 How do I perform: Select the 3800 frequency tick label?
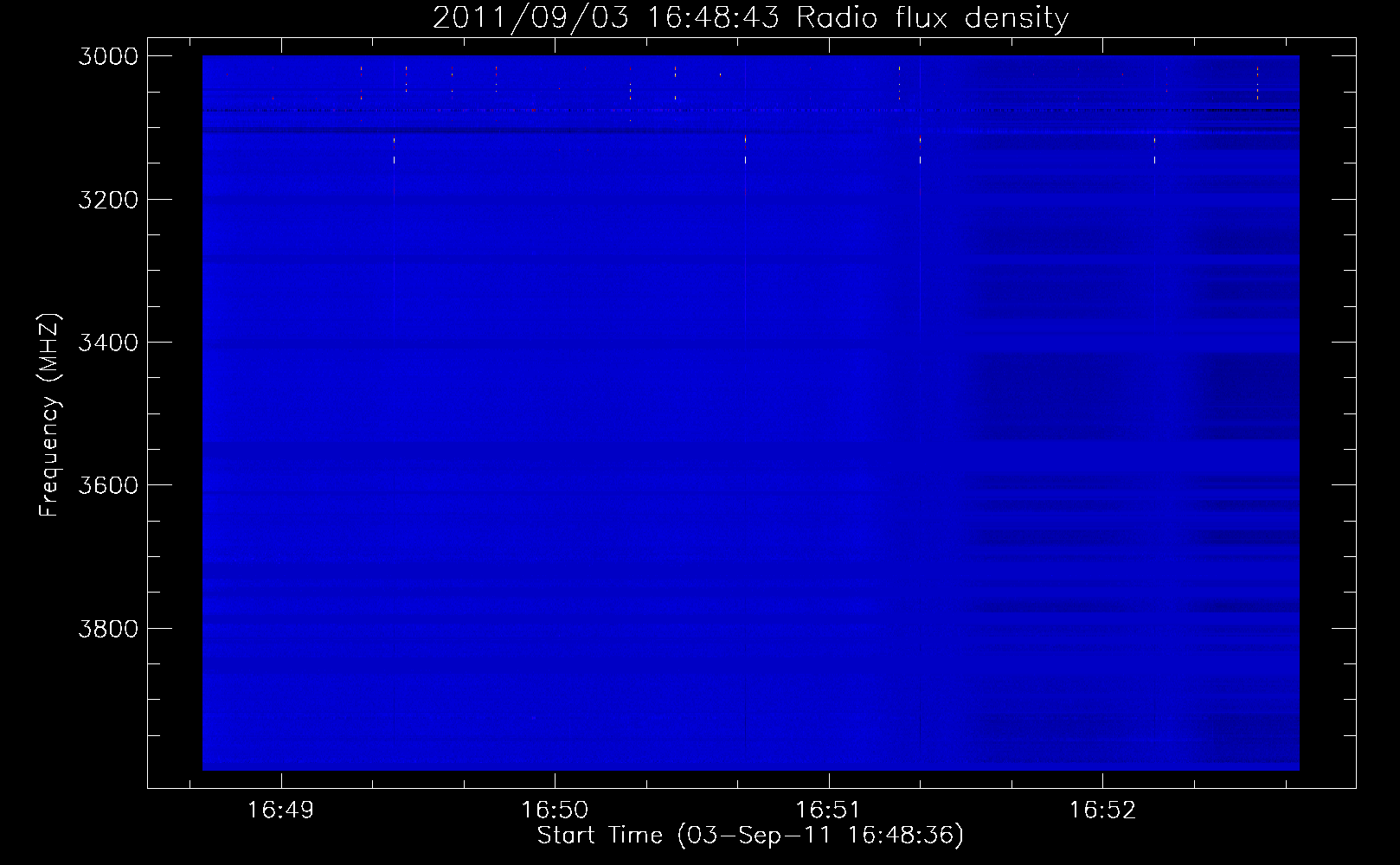point(108,629)
